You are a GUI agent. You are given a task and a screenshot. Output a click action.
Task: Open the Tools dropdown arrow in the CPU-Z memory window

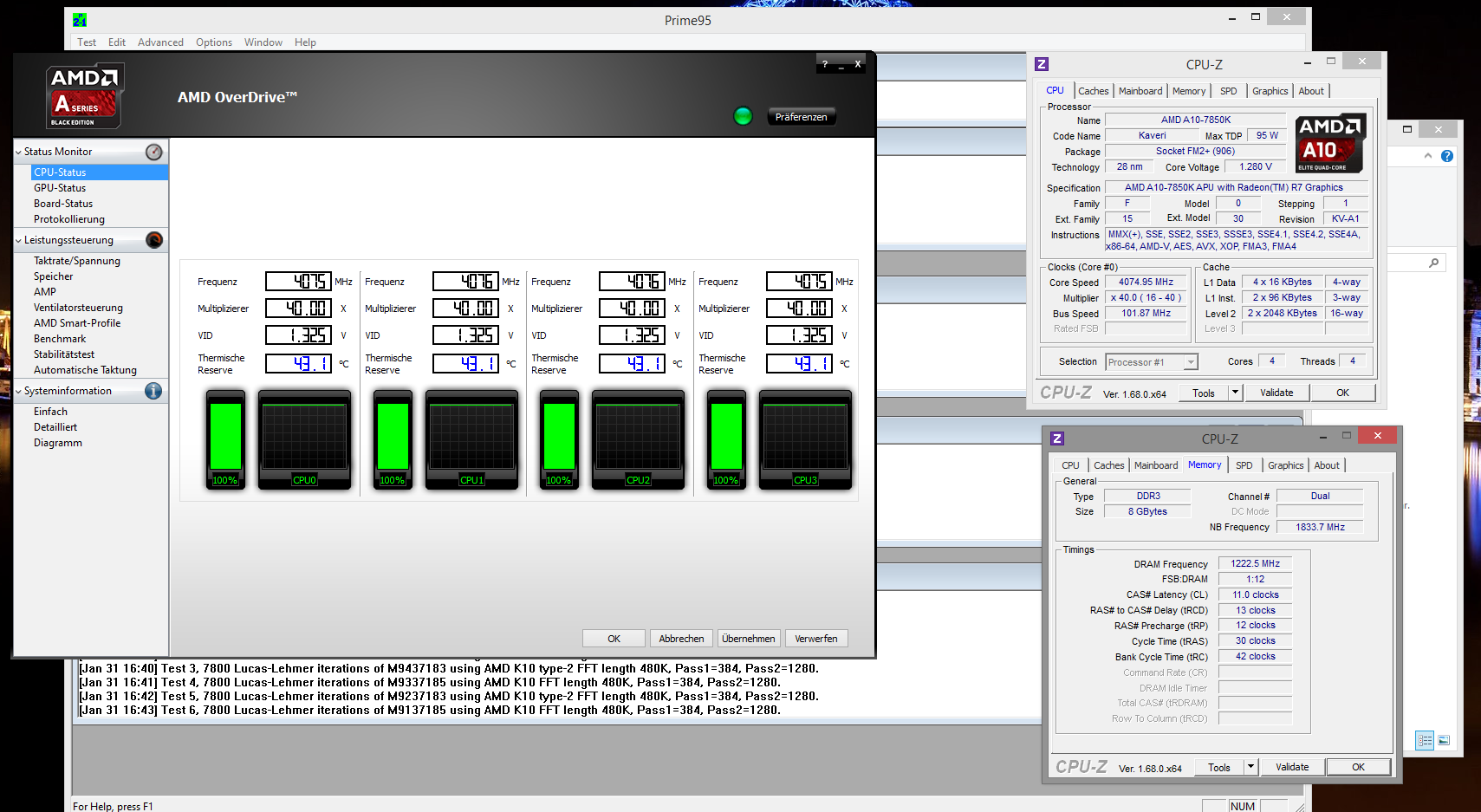pyautogui.click(x=1250, y=767)
